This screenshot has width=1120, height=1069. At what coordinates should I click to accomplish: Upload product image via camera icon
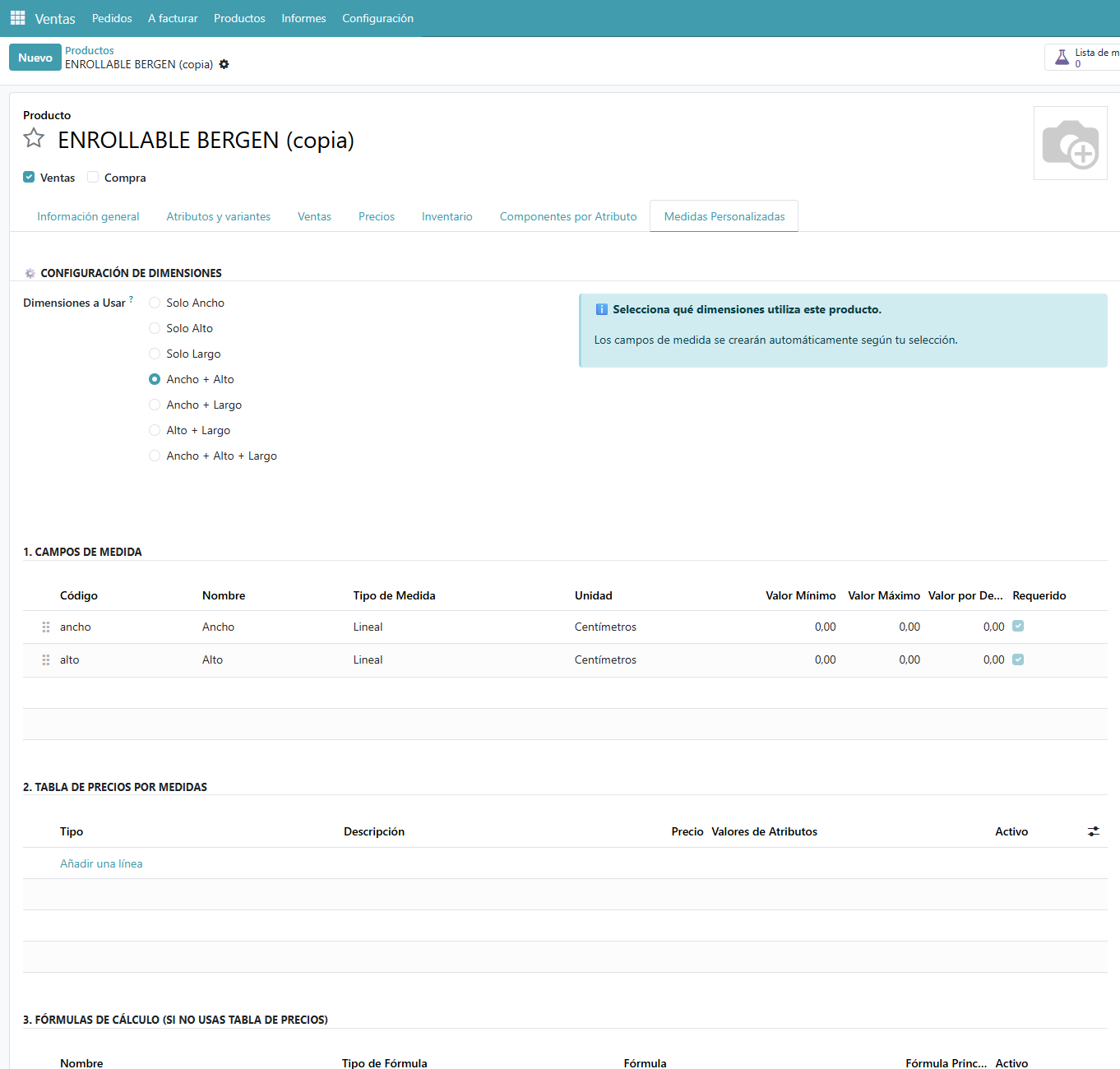pyautogui.click(x=1071, y=144)
